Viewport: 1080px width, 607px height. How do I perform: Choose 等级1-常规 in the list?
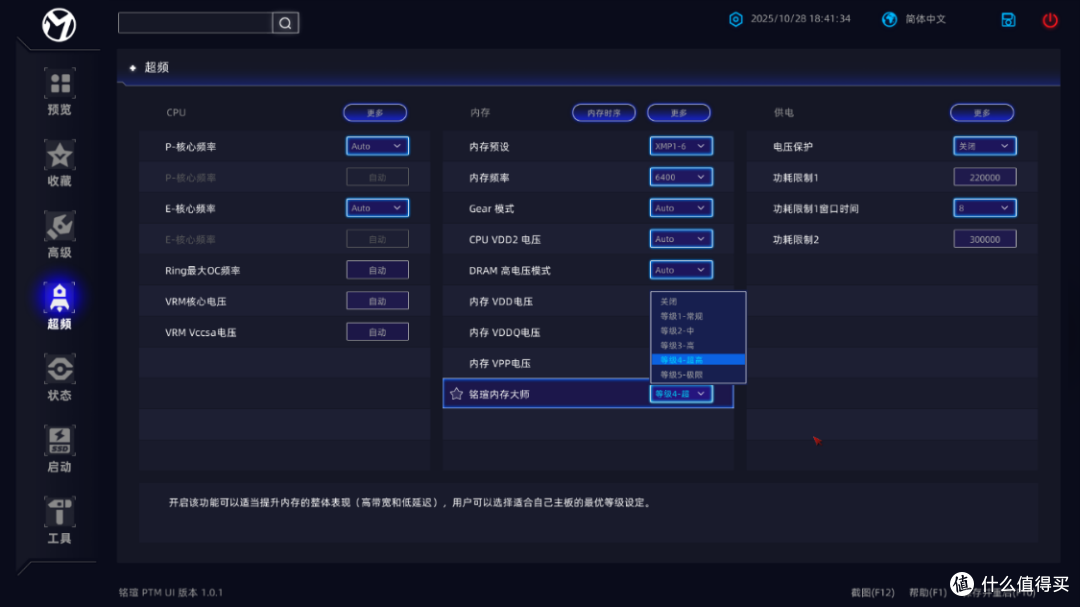(x=698, y=316)
